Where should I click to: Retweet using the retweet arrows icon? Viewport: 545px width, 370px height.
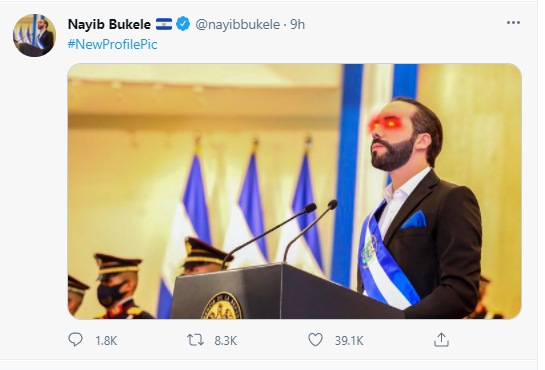coord(195,340)
